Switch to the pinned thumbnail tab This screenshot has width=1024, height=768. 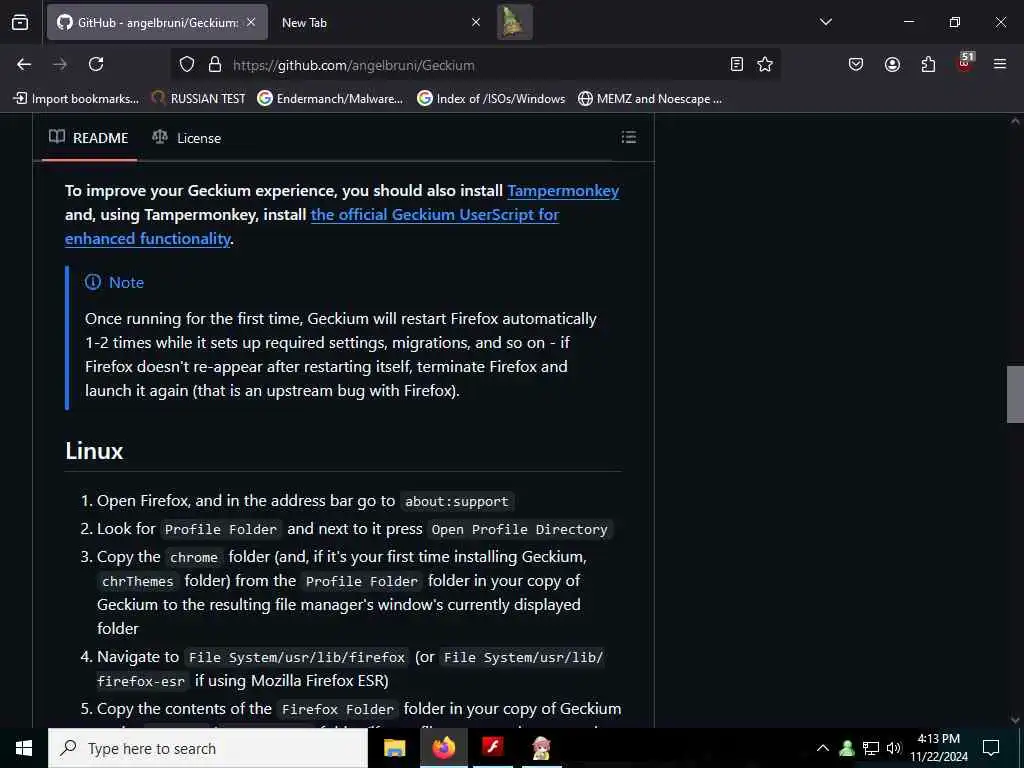pos(515,22)
